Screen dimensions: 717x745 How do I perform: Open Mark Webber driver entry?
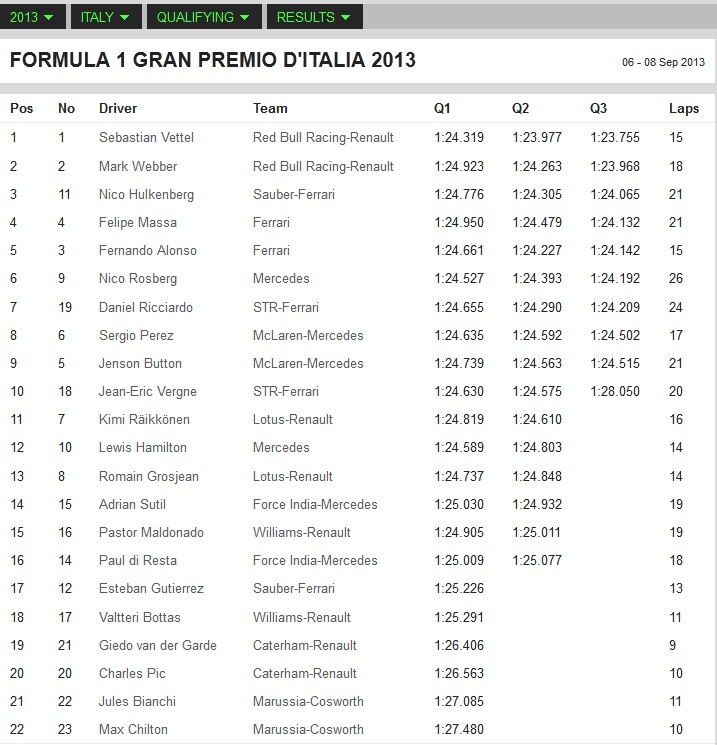[138, 166]
